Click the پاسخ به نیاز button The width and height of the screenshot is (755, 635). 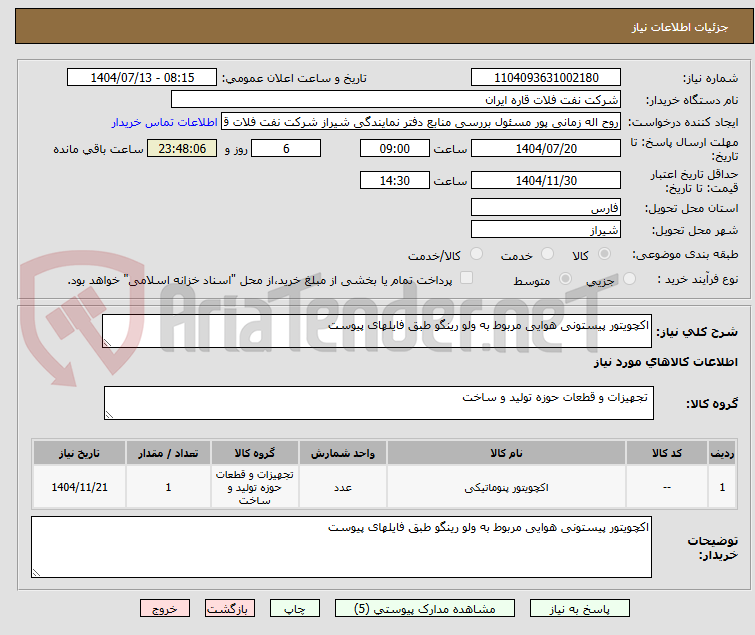[x=580, y=608]
